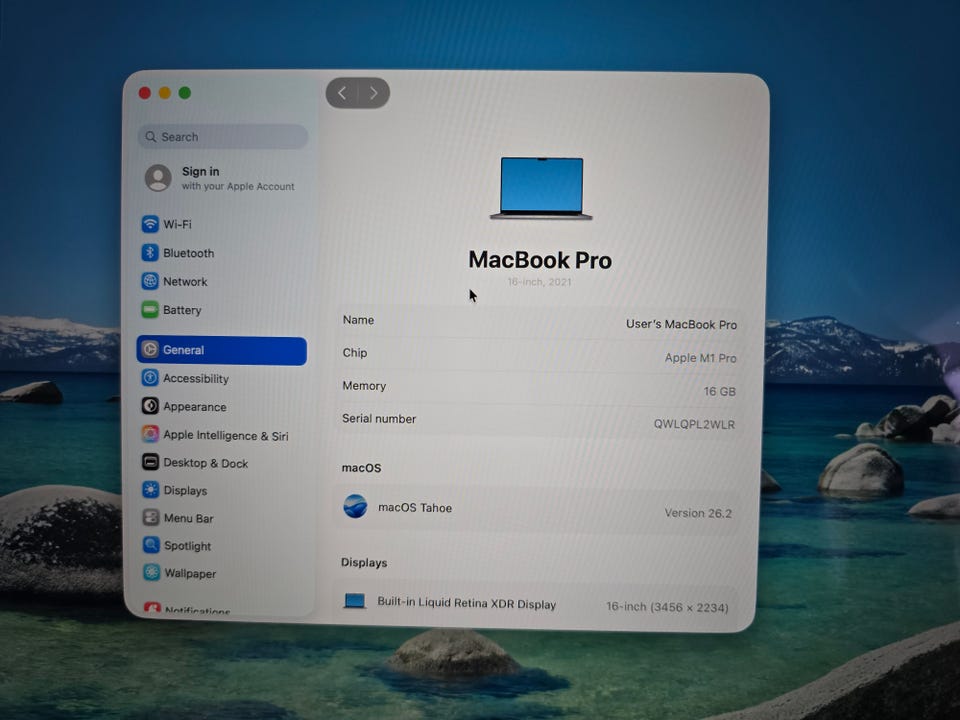Image resolution: width=960 pixels, height=720 pixels.
Task: Focus the Search field
Action: [x=223, y=137]
